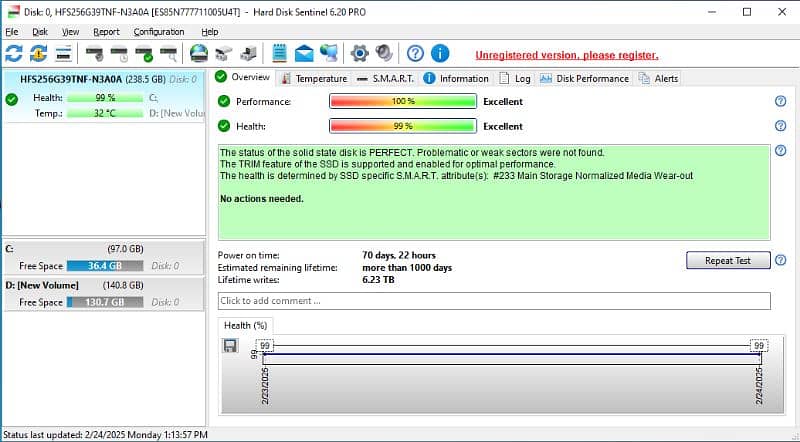Click the notepad report icon in toolbar
Viewport: 800px width, 442px height.
point(280,53)
